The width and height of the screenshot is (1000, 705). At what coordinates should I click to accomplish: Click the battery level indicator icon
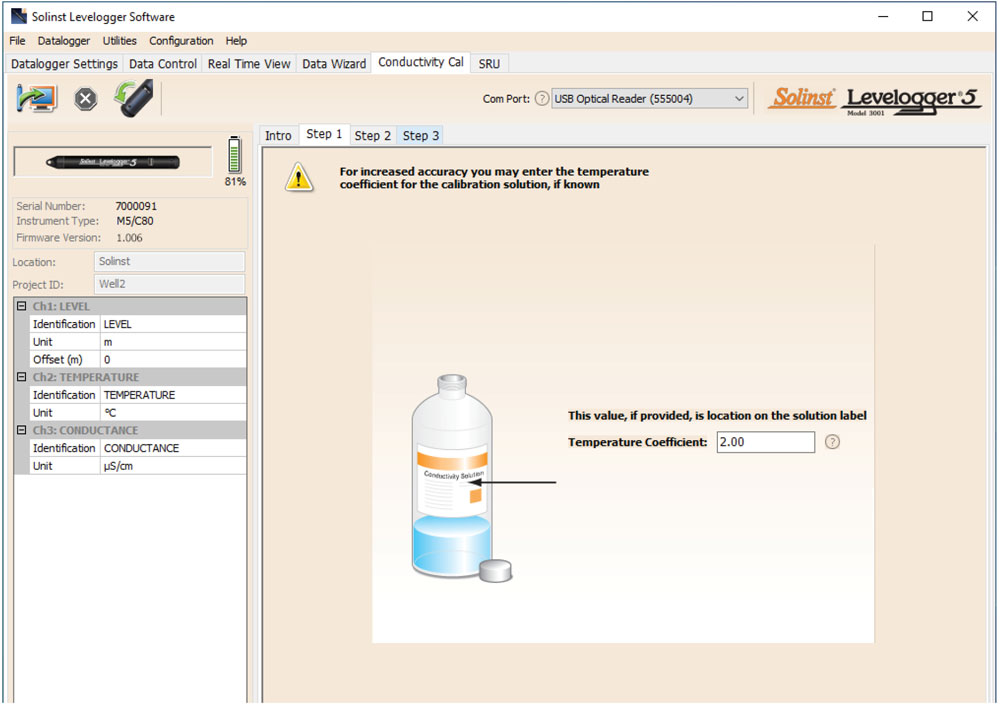pyautogui.click(x=235, y=156)
